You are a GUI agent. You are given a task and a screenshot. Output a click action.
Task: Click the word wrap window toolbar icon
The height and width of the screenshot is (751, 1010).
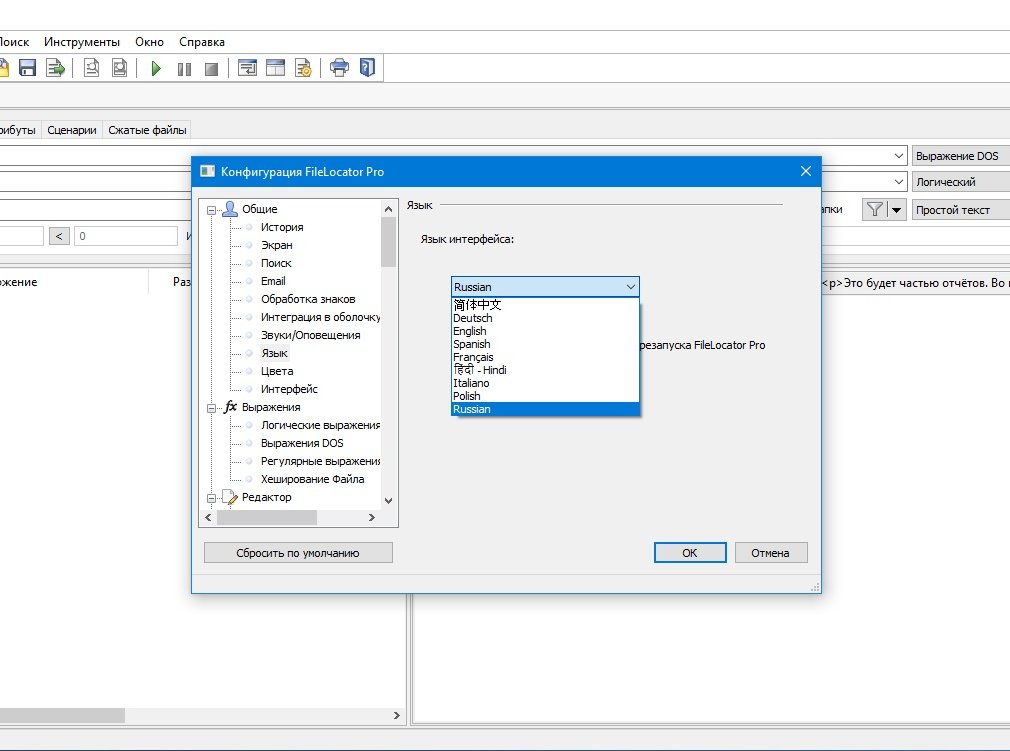(247, 68)
